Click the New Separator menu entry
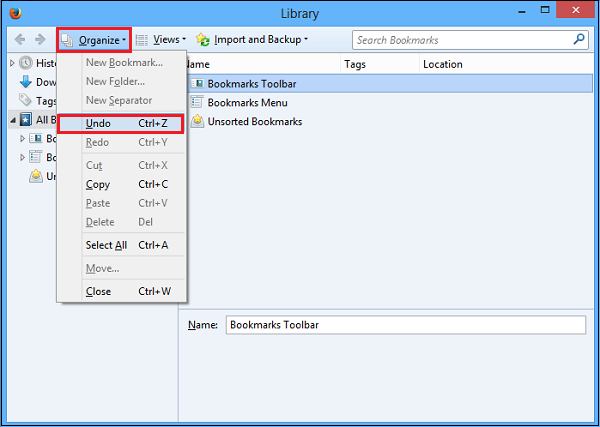The width and height of the screenshot is (600, 427). pos(121,100)
